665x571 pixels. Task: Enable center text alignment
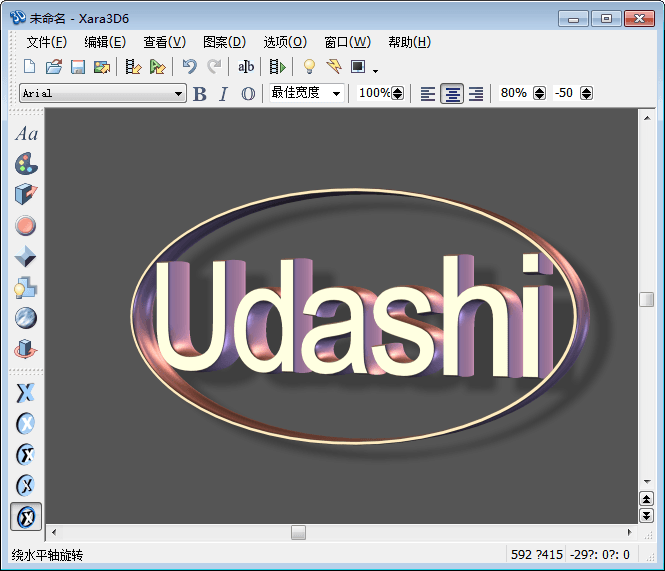coord(452,93)
